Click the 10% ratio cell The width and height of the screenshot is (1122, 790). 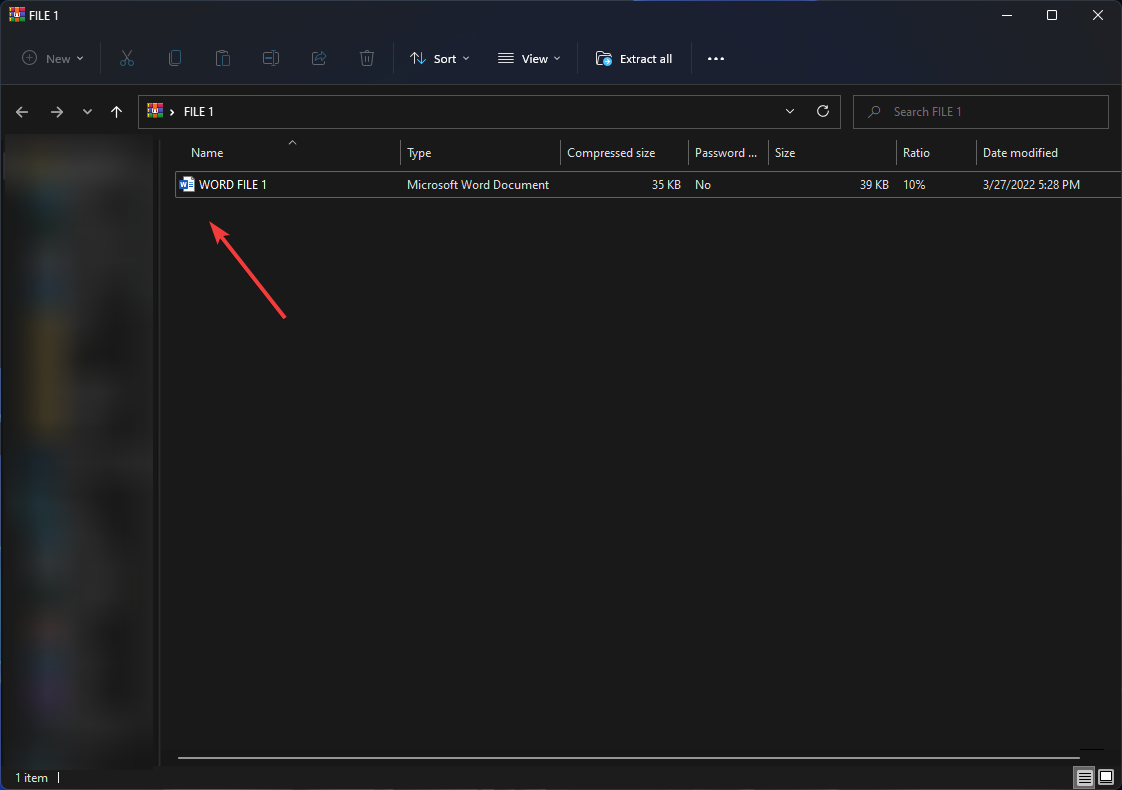(914, 185)
